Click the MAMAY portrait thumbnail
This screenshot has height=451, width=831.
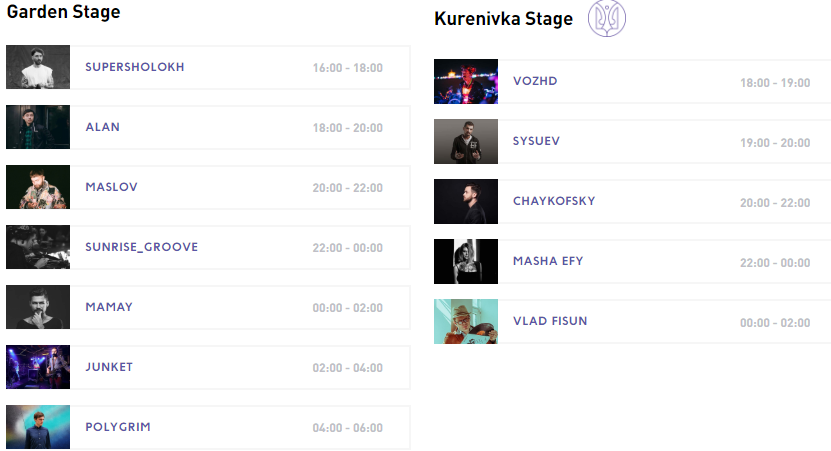click(38, 307)
